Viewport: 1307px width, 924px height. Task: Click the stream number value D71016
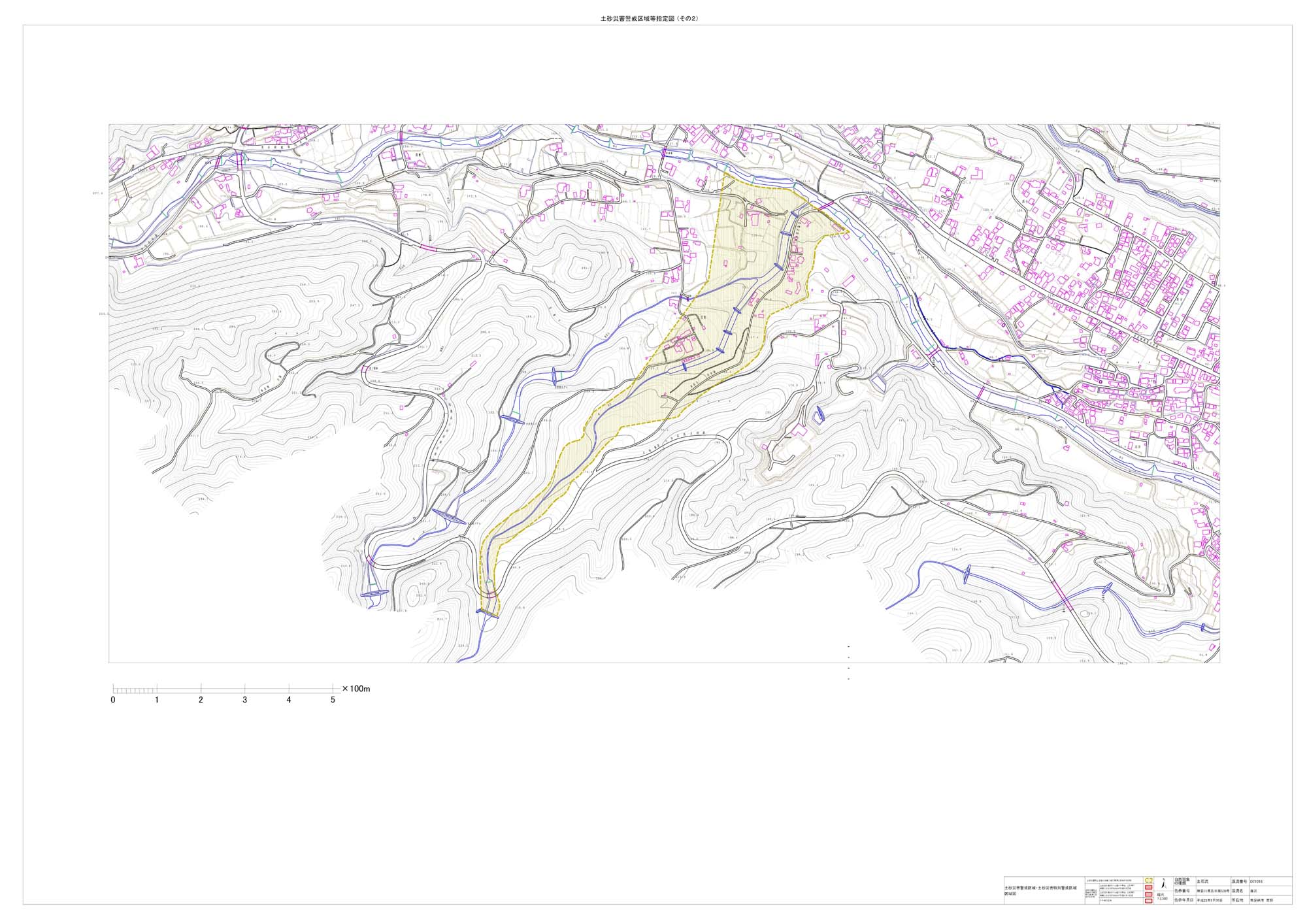[x=1256, y=882]
